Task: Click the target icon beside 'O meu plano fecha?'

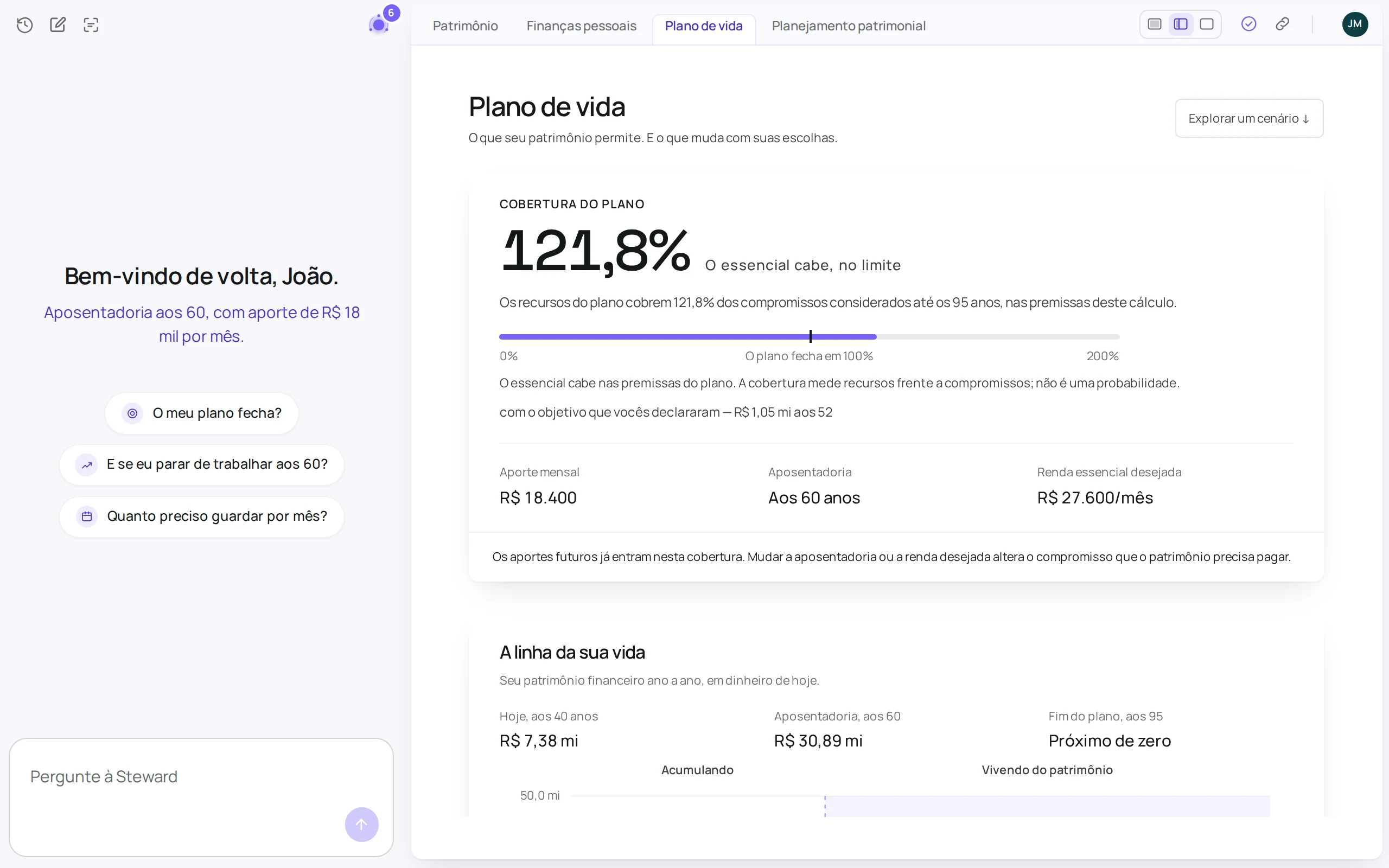Action: [x=132, y=413]
